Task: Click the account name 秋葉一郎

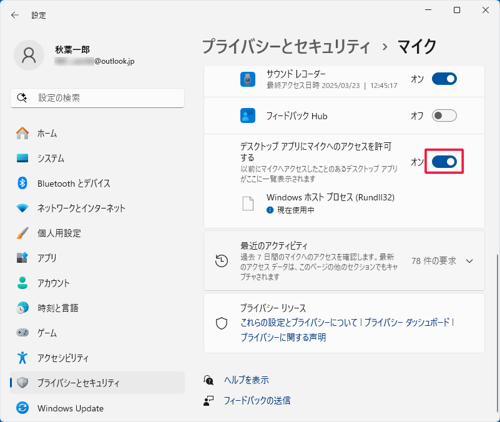Action: coord(72,50)
